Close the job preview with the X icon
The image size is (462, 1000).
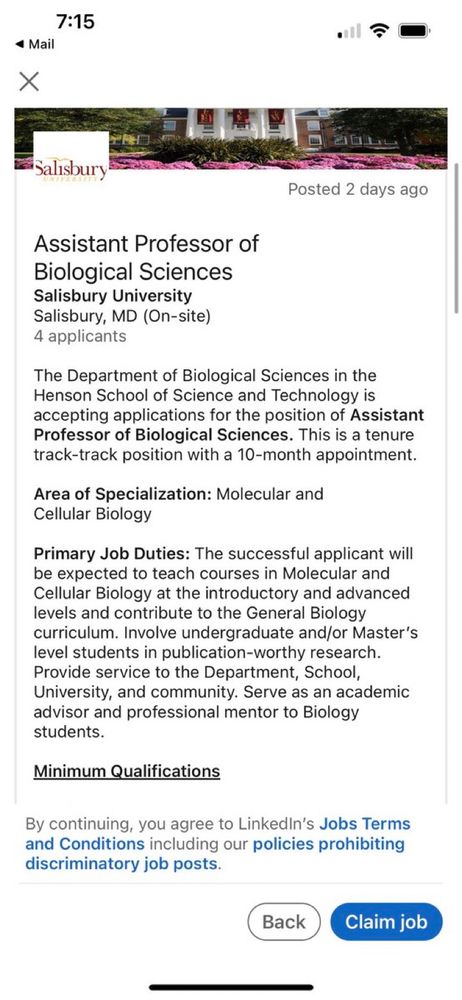tap(29, 81)
